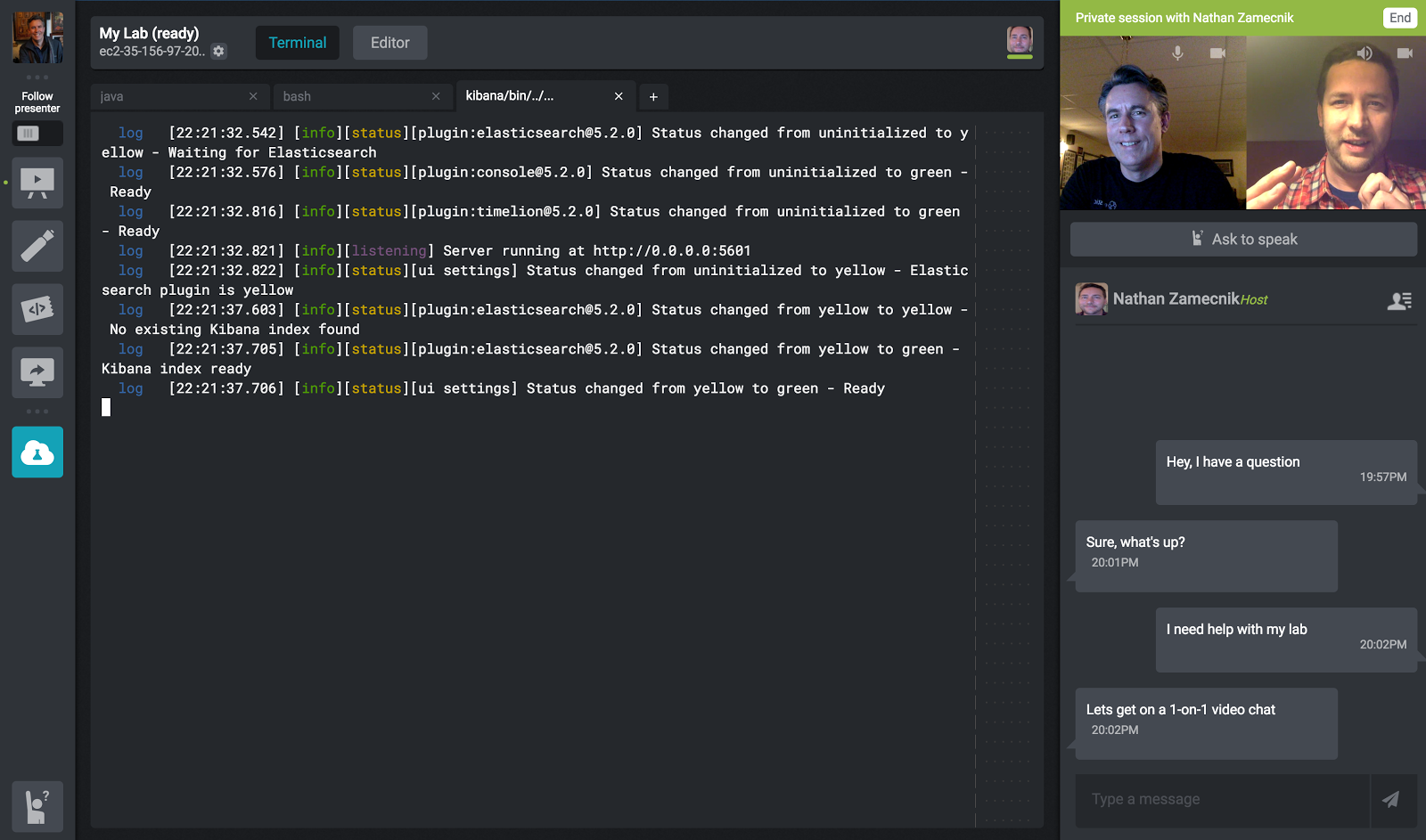1426x840 pixels.
Task: Click the screen share monitor icon
Action: [37, 372]
